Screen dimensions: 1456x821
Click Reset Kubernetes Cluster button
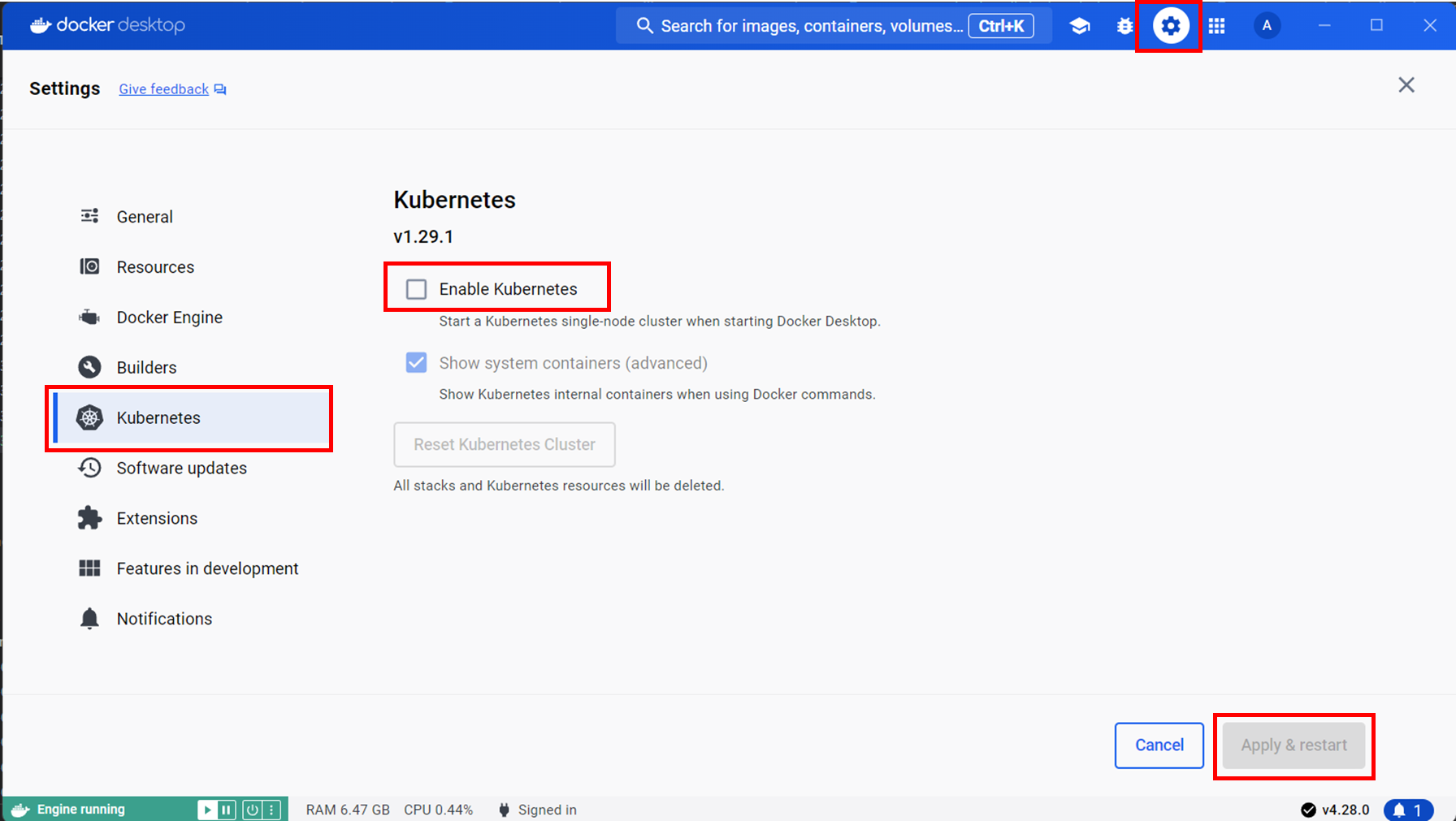pos(505,444)
